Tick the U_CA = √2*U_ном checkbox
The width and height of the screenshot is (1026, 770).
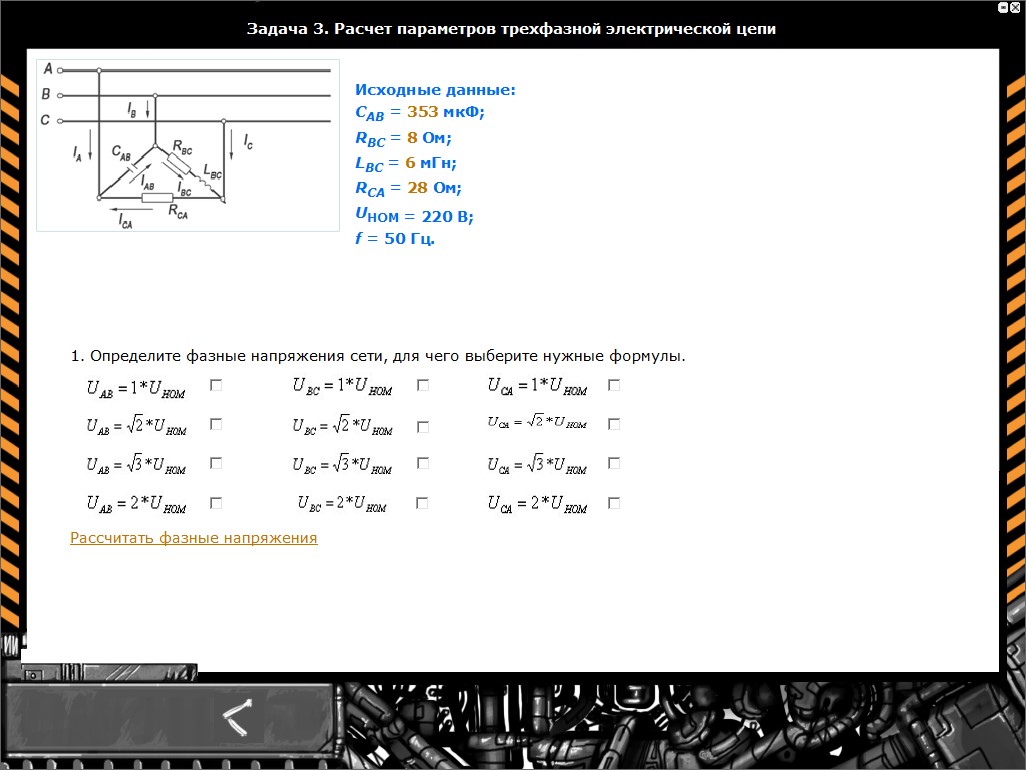pos(614,424)
